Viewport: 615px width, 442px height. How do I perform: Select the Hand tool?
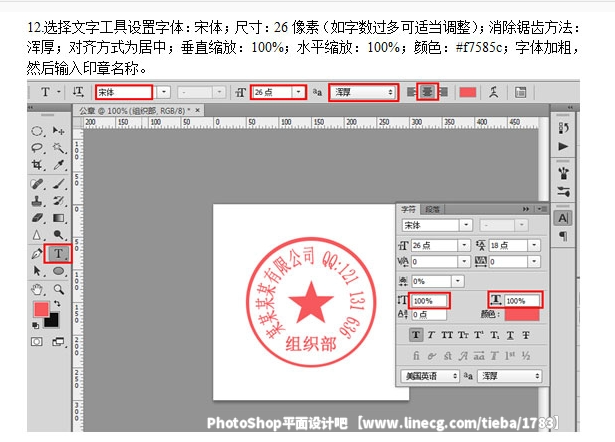[x=37, y=289]
